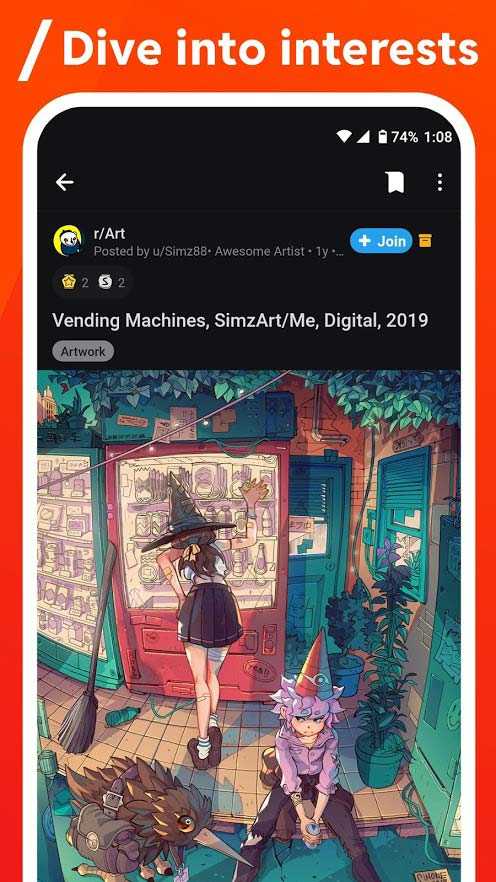
Task: Filter by the Artwork flair tag
Action: 83,352
